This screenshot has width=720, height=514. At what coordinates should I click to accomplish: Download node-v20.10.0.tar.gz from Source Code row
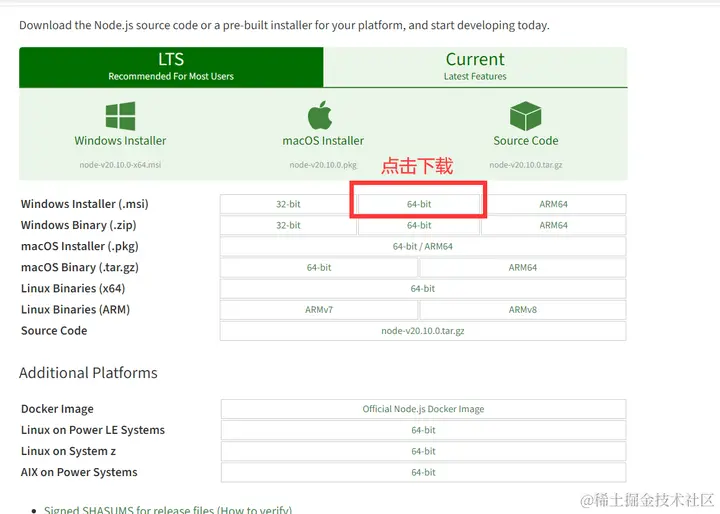pos(423,331)
